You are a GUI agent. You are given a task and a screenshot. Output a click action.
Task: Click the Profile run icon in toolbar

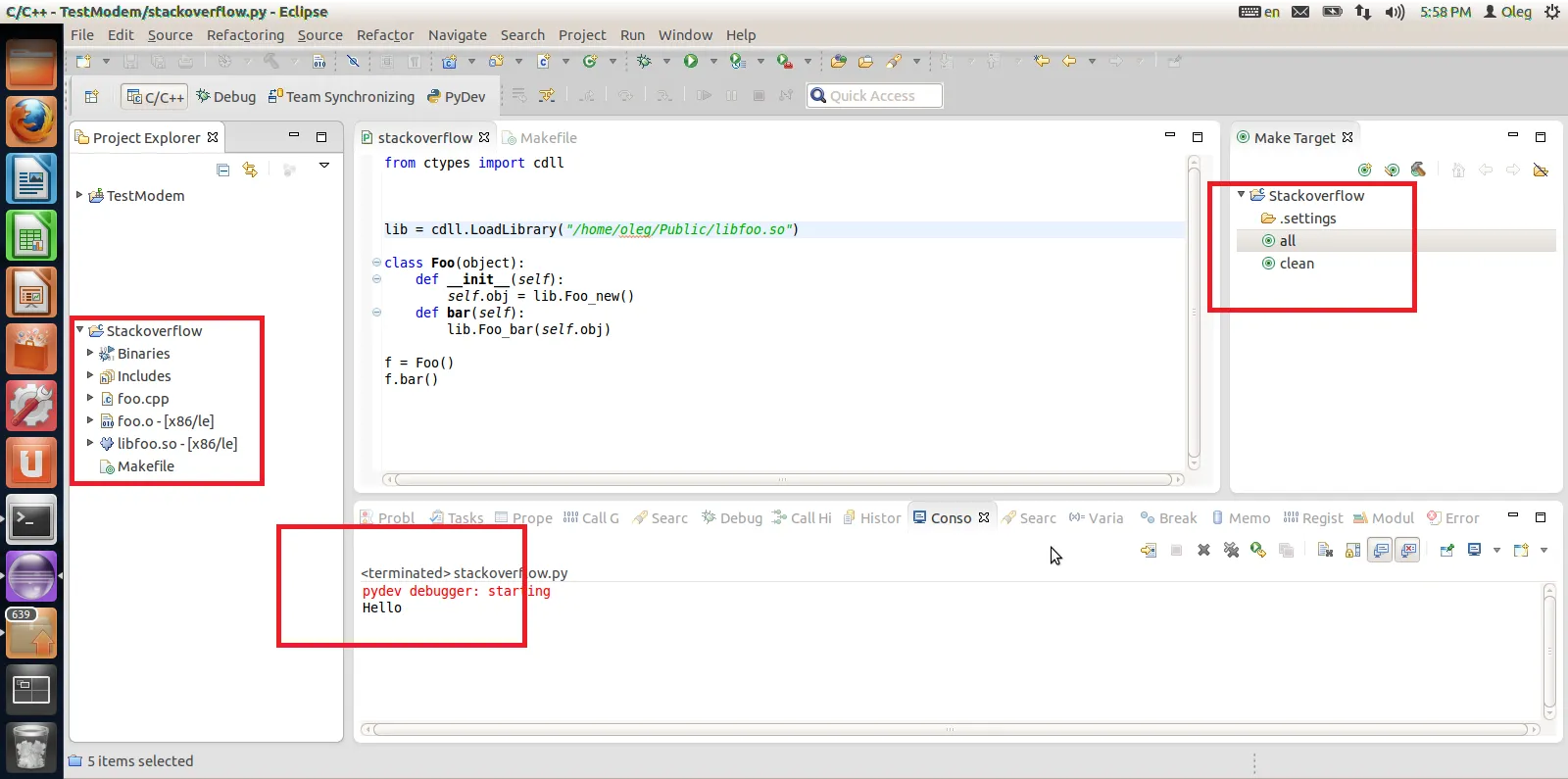tap(738, 61)
